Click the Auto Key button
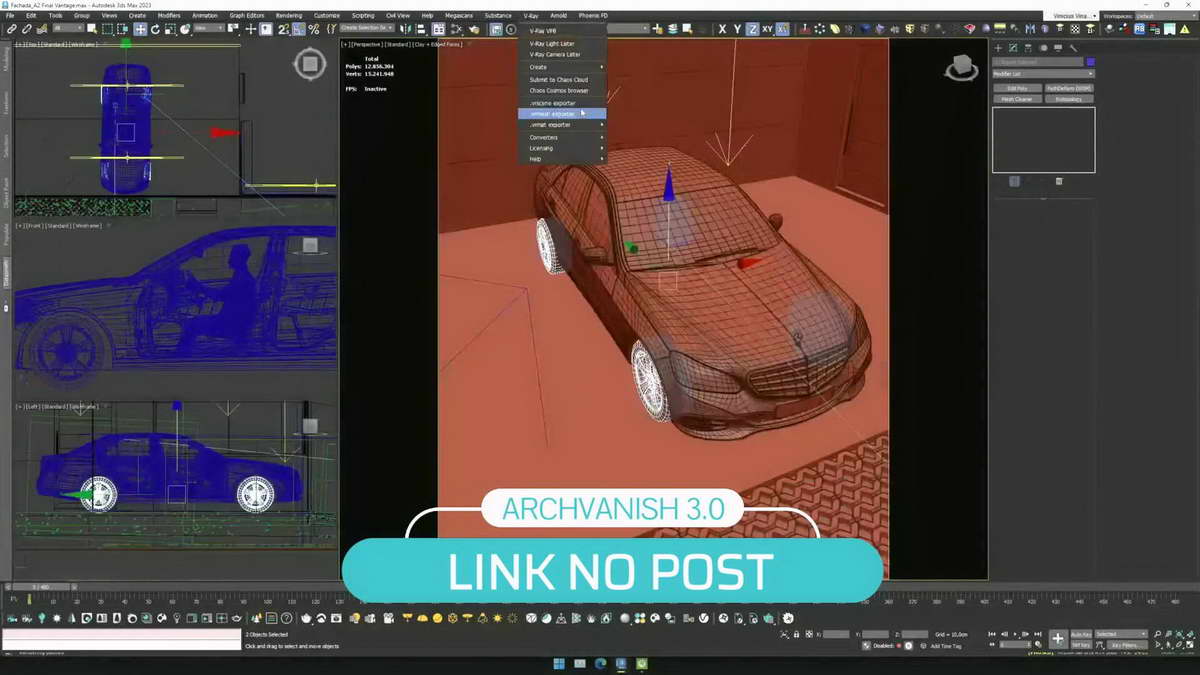Image resolution: width=1200 pixels, height=675 pixels. [1082, 634]
